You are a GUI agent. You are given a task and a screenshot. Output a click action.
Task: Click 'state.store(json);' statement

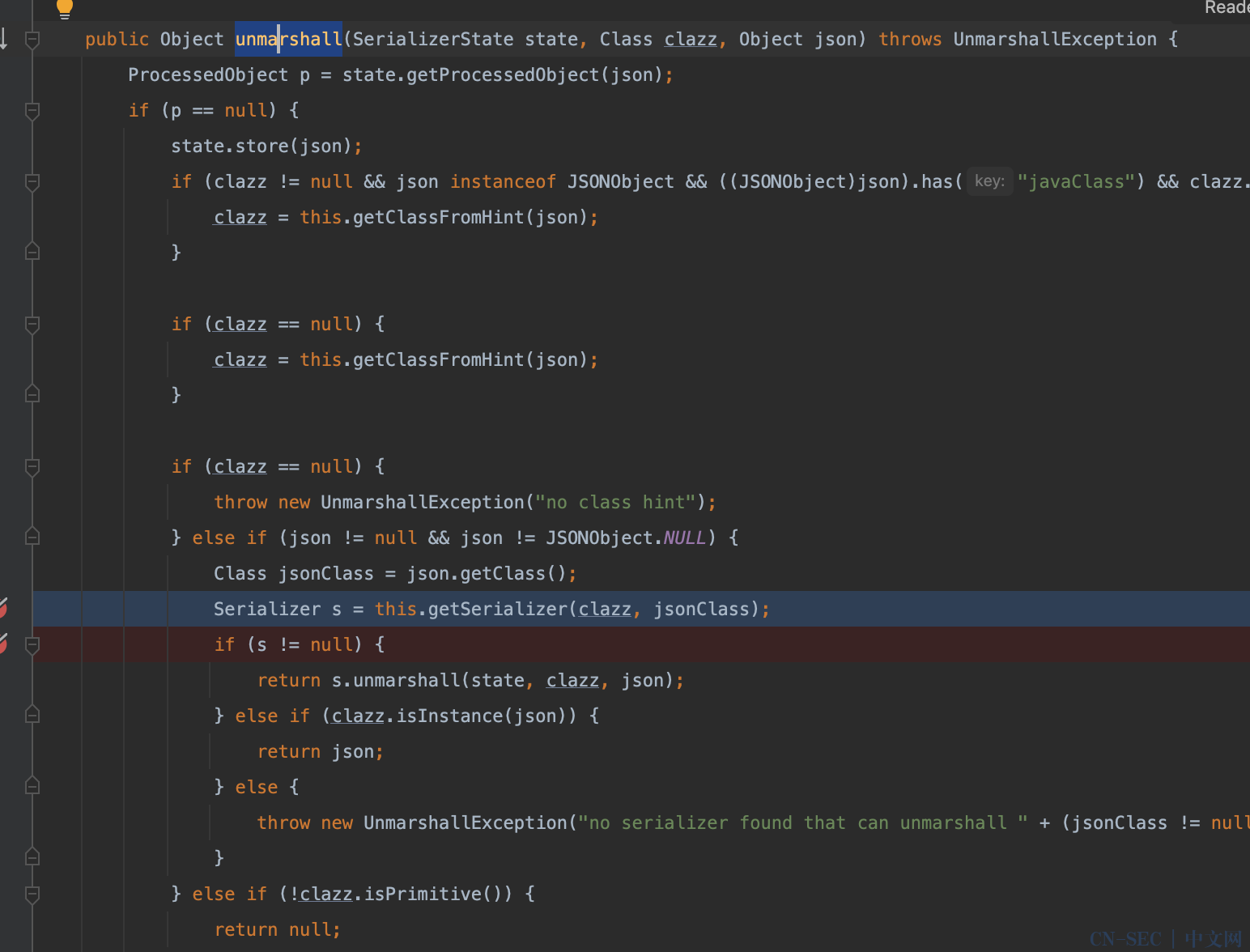(x=267, y=146)
